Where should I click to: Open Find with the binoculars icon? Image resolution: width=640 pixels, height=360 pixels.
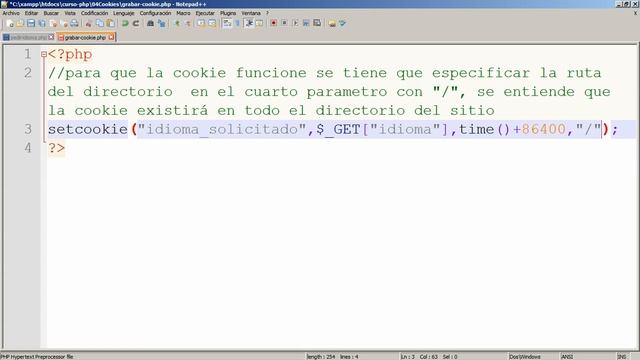coord(150,24)
